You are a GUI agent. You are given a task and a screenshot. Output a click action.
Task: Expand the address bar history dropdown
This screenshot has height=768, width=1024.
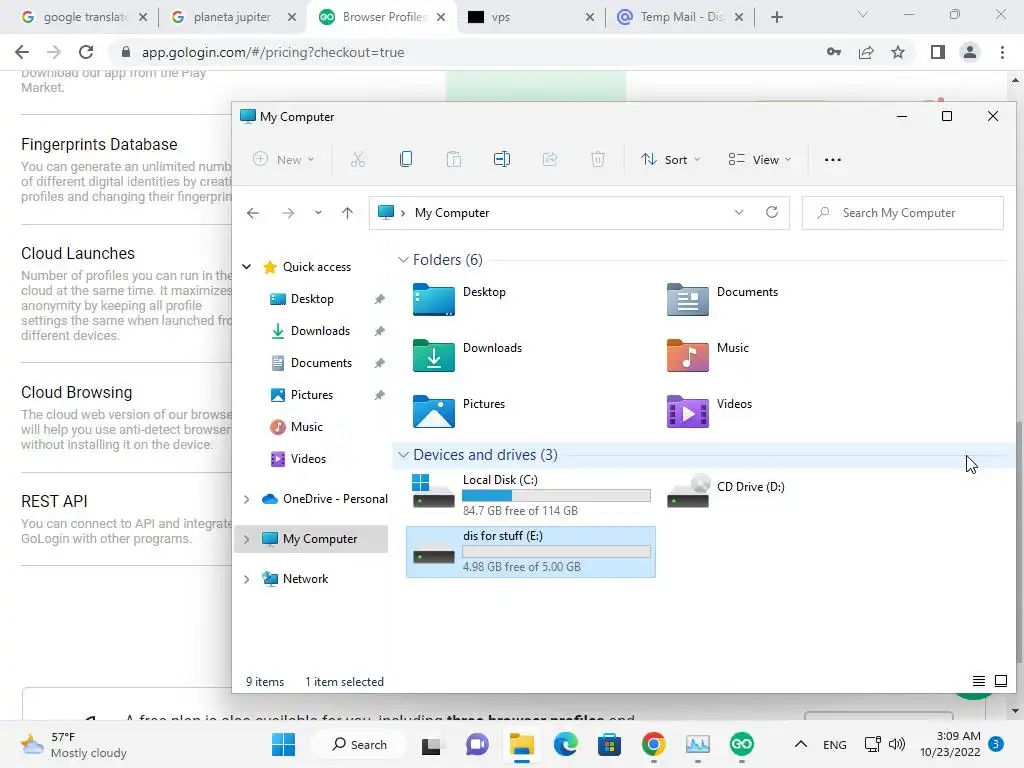point(739,212)
